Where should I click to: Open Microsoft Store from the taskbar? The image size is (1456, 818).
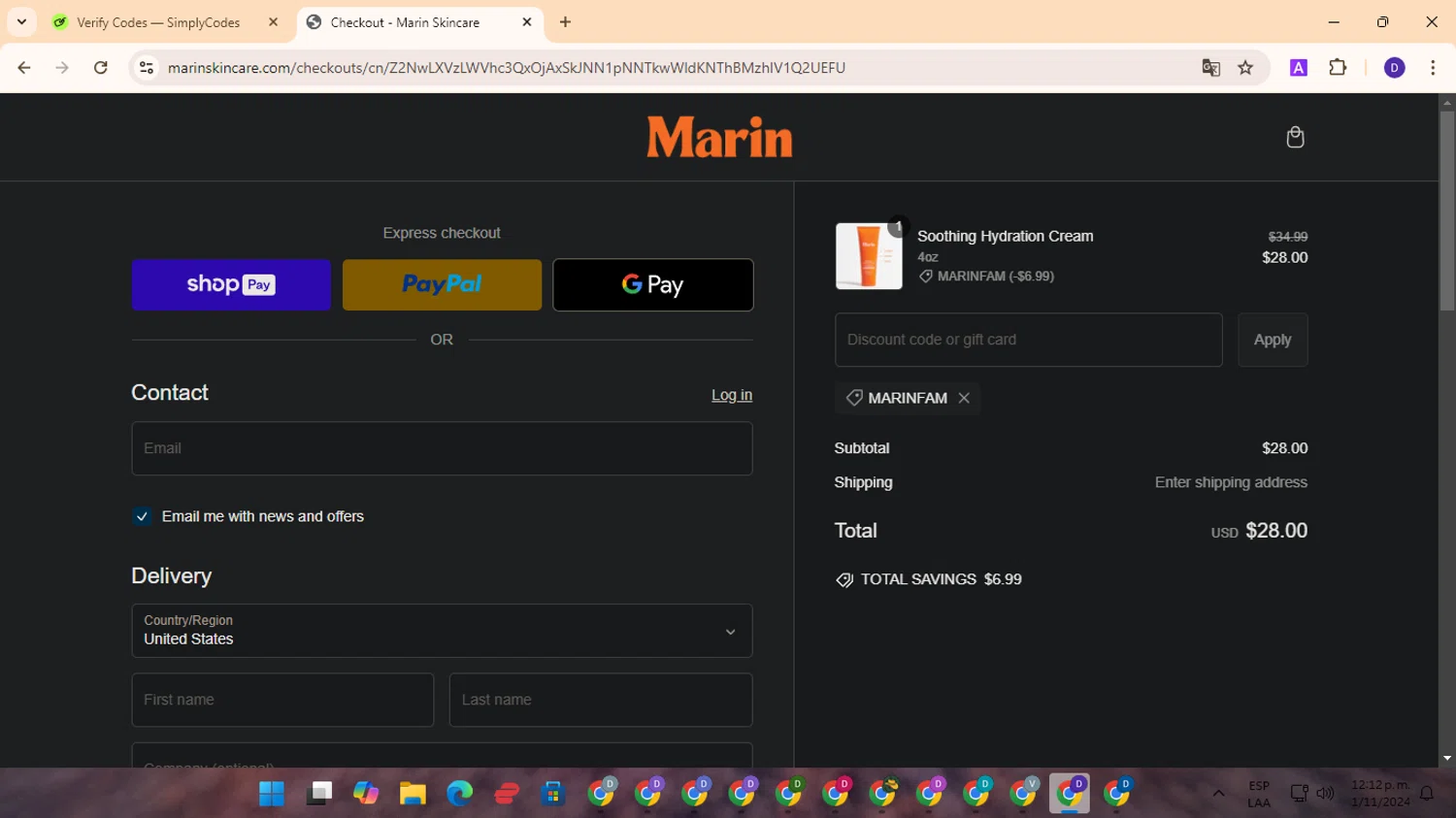[x=553, y=794]
